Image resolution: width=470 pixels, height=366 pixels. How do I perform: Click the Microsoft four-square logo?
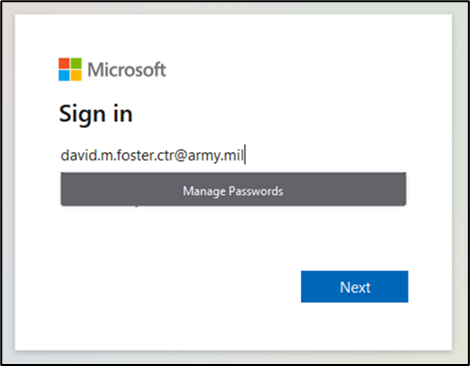70,69
